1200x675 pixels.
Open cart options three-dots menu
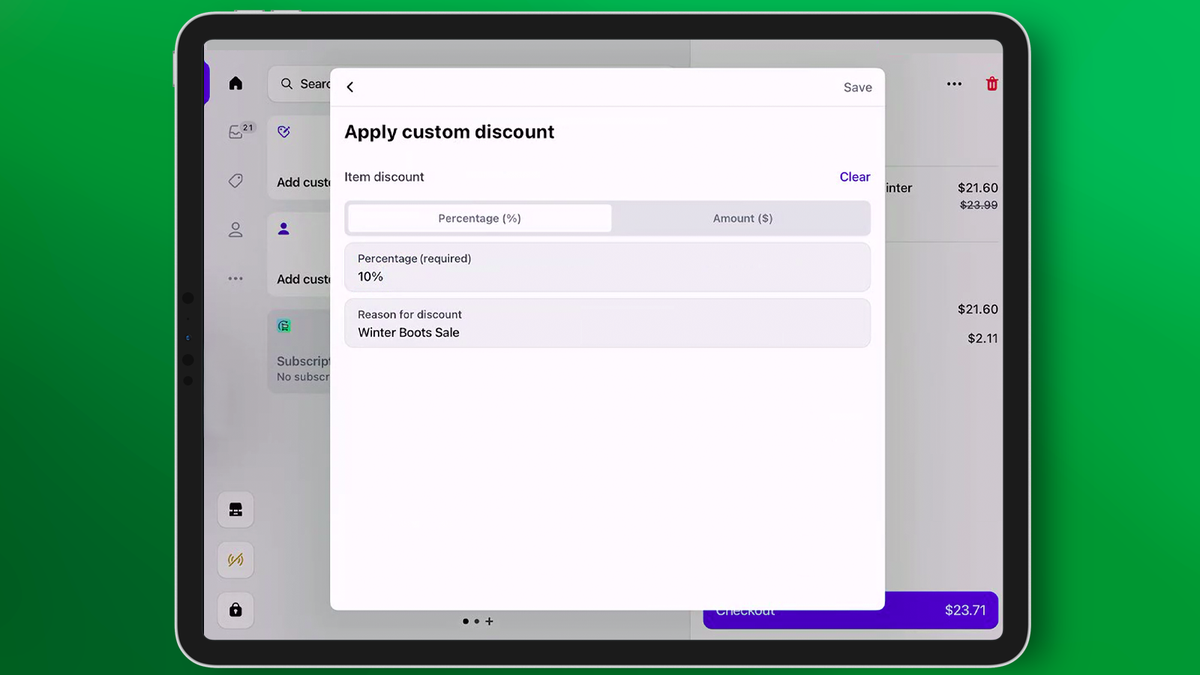954,84
